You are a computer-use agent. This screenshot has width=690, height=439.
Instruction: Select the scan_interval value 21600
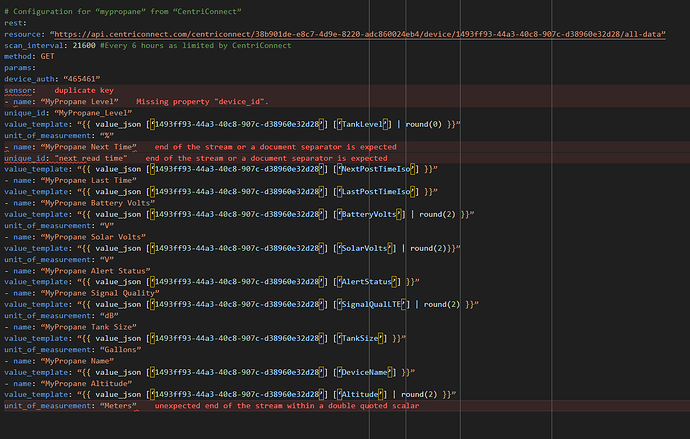pyautogui.click(x=84, y=45)
